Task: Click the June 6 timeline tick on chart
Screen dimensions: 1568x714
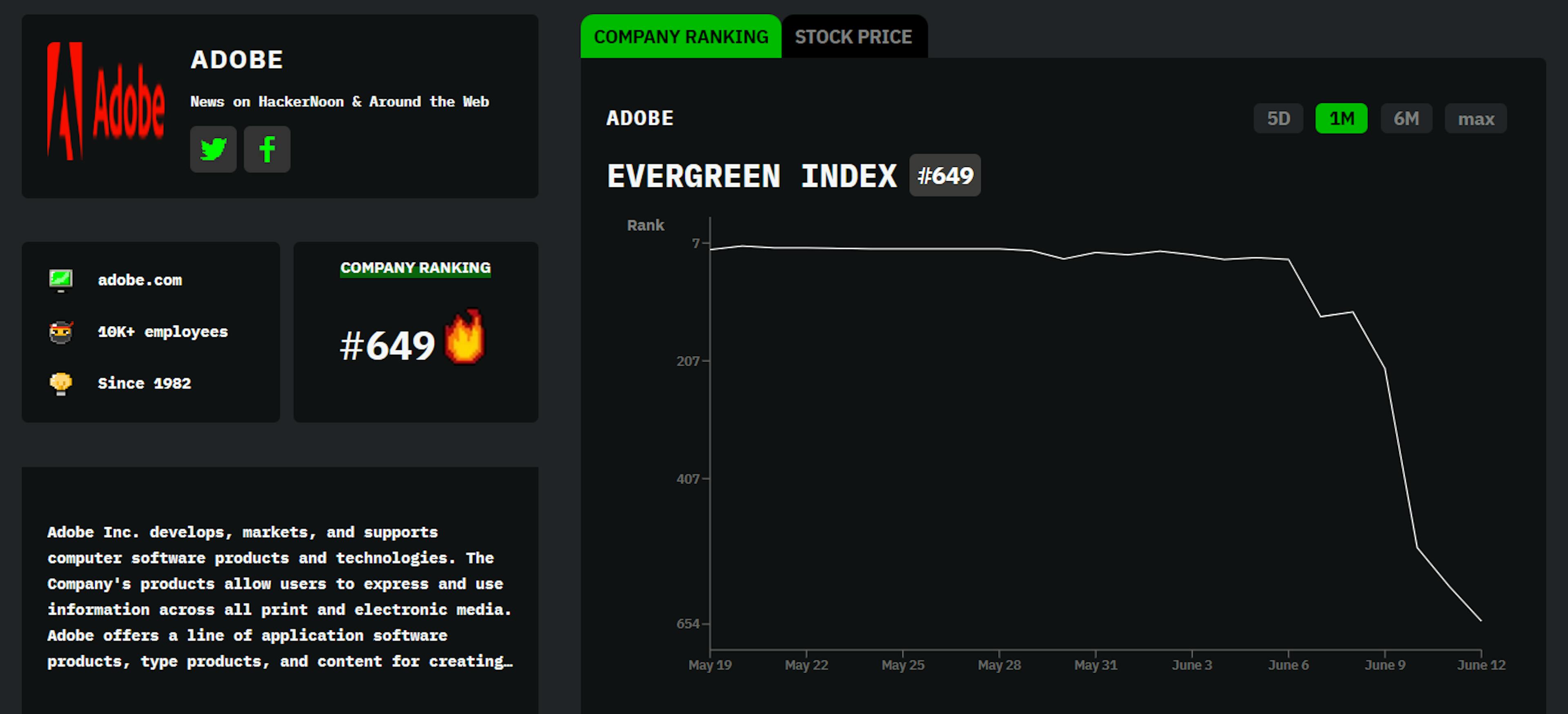Action: click(1288, 664)
